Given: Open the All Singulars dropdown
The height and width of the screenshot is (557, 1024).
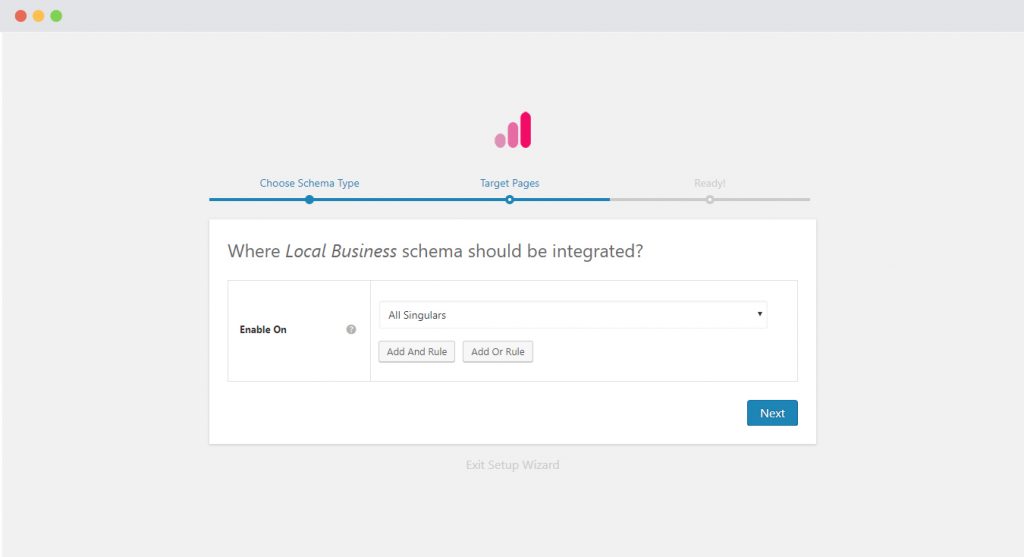Looking at the screenshot, I should [x=572, y=315].
